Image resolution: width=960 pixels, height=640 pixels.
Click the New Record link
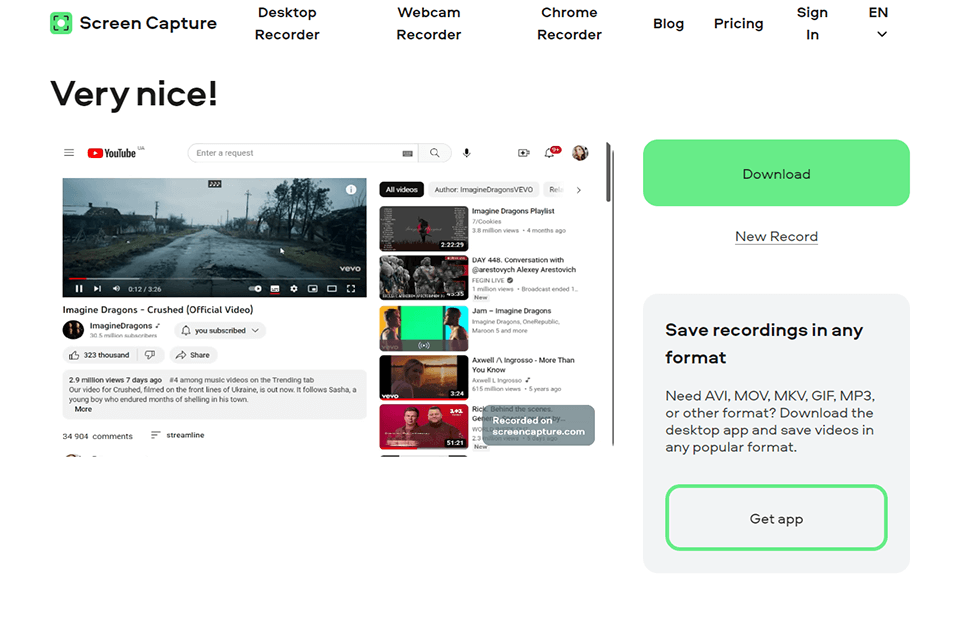coord(776,237)
